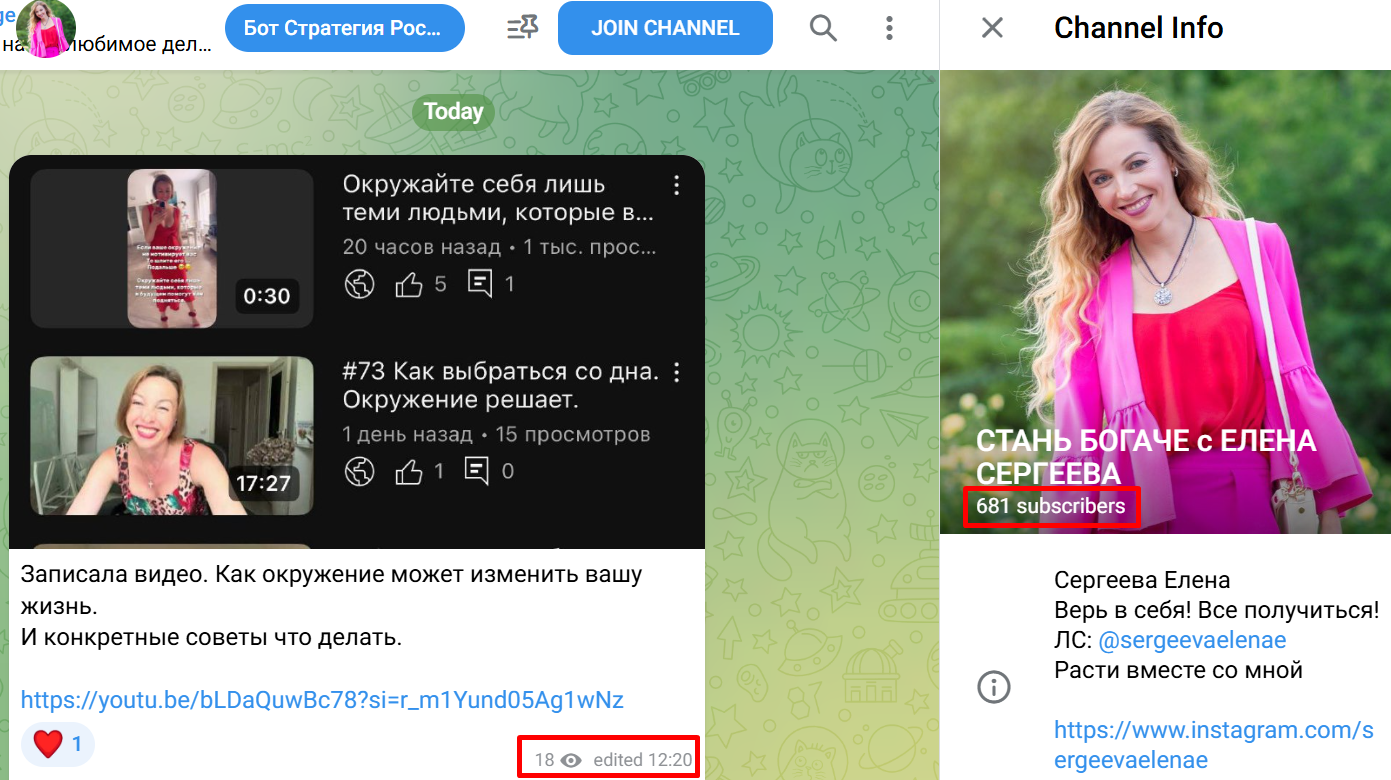
Task: Open the youtu.be video link
Action: click(x=322, y=700)
